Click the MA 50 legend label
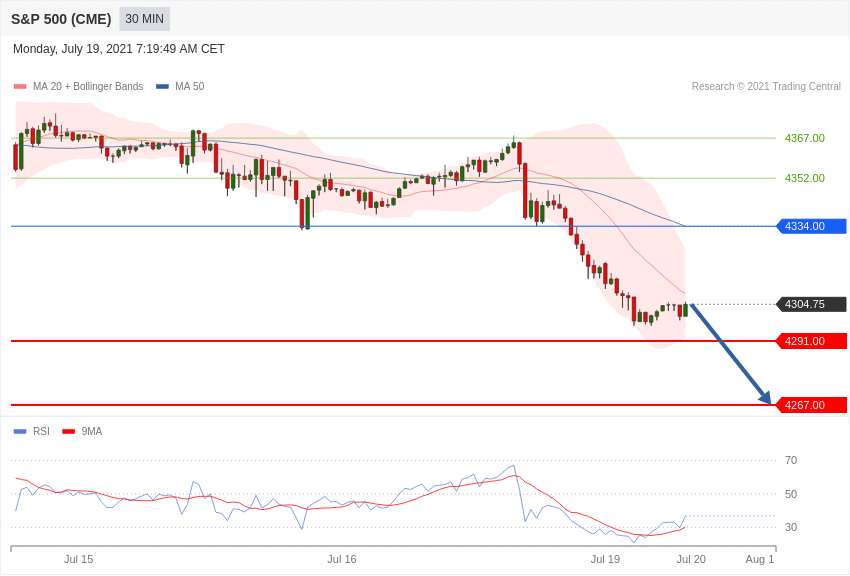 pos(190,87)
